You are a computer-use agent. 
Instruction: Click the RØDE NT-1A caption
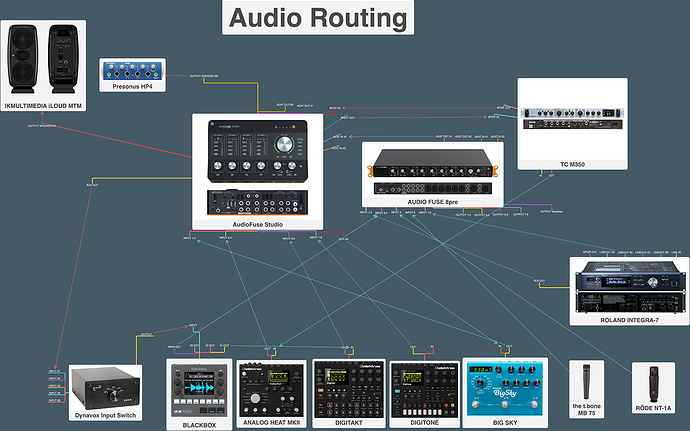click(653, 408)
